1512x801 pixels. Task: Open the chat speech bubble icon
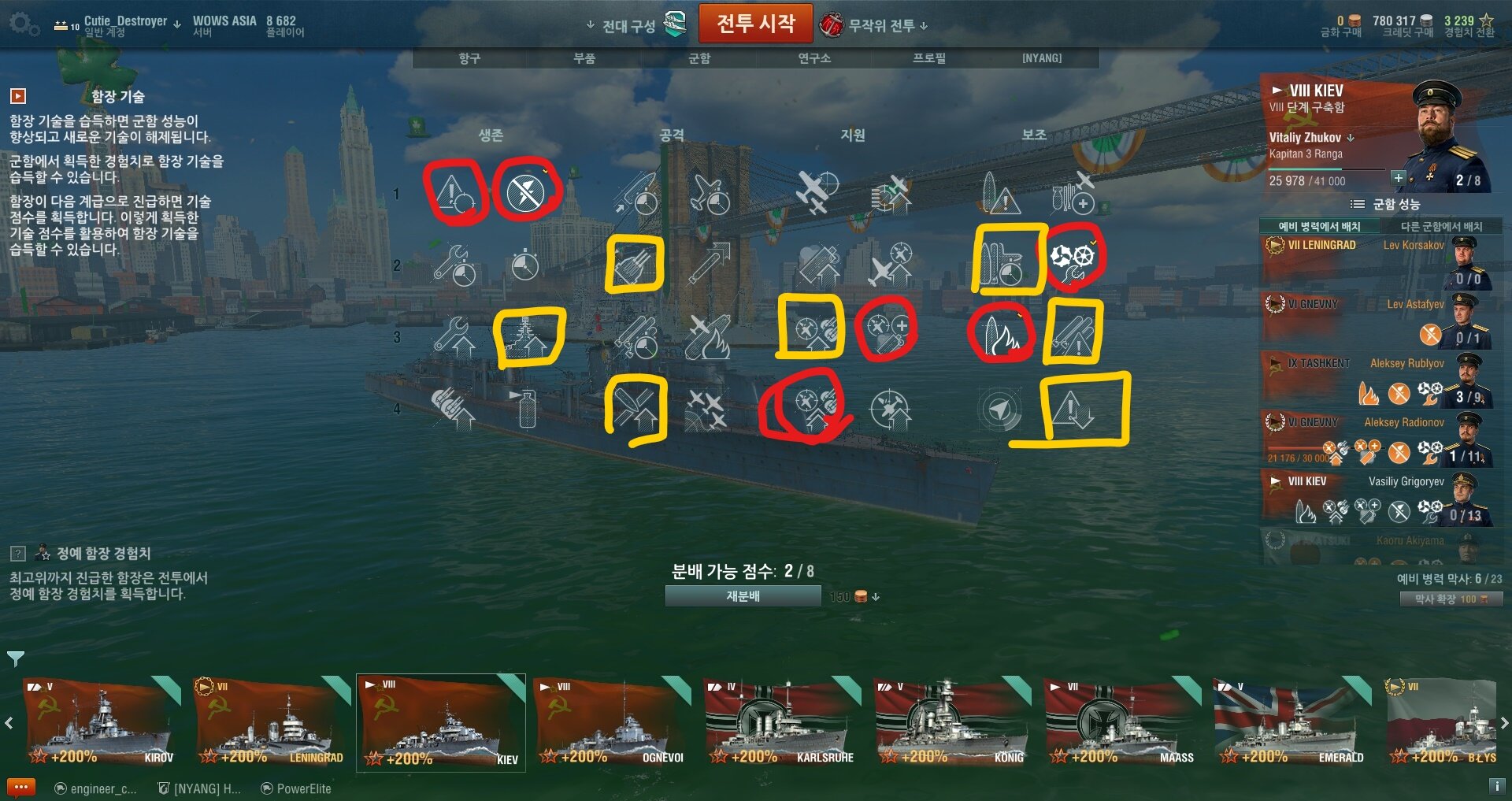point(20,787)
